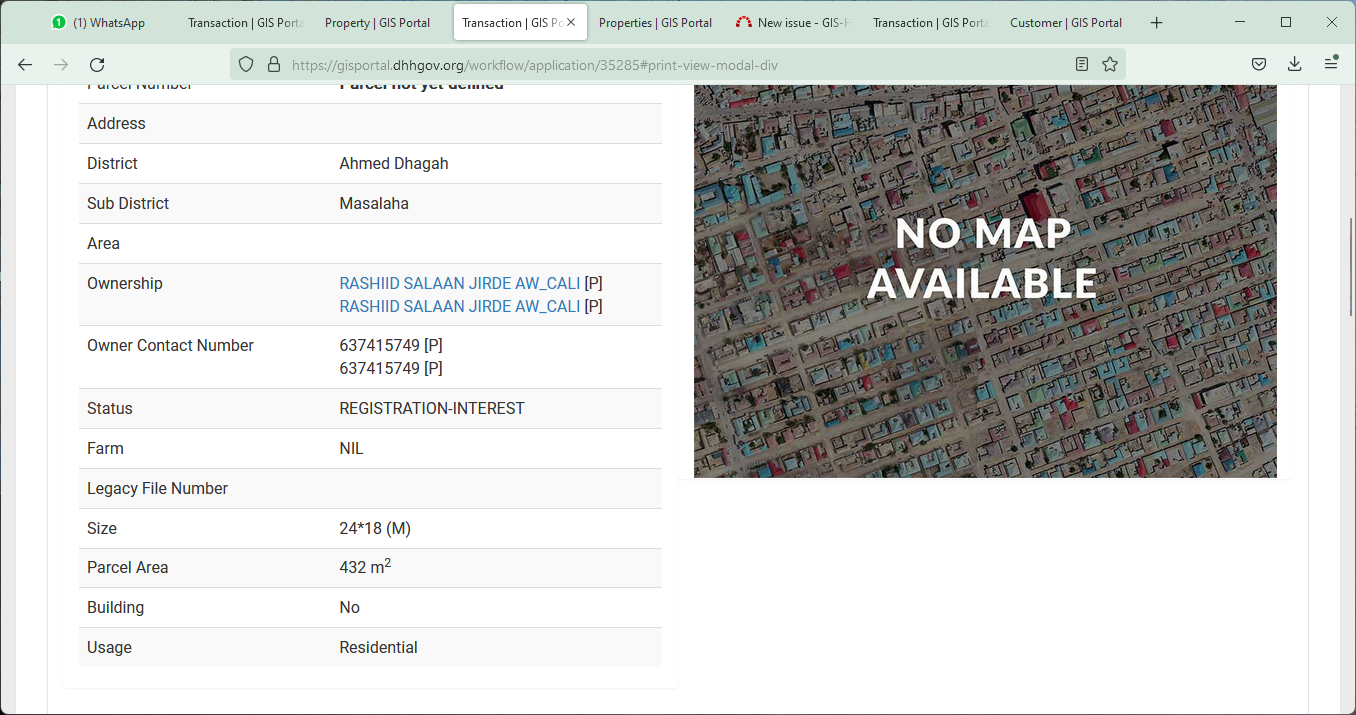Open downloads panel
Image resolution: width=1356 pixels, height=715 pixels.
[1295, 64]
